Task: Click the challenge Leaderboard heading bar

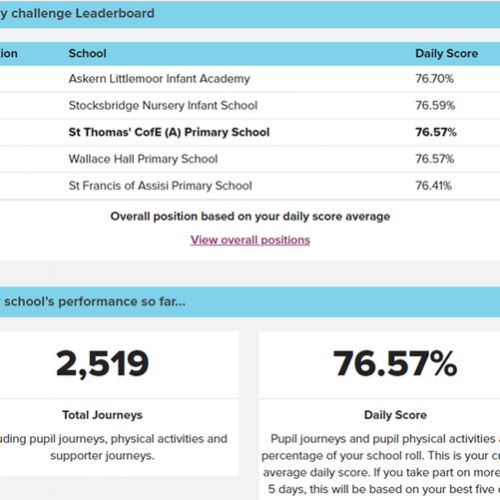Action: click(250, 14)
